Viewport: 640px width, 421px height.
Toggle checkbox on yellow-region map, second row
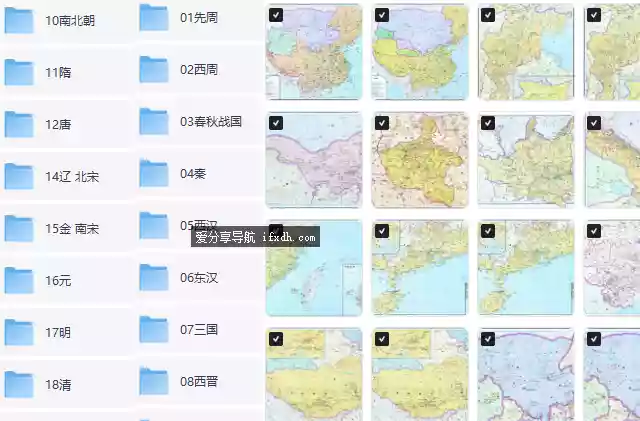coord(382,123)
